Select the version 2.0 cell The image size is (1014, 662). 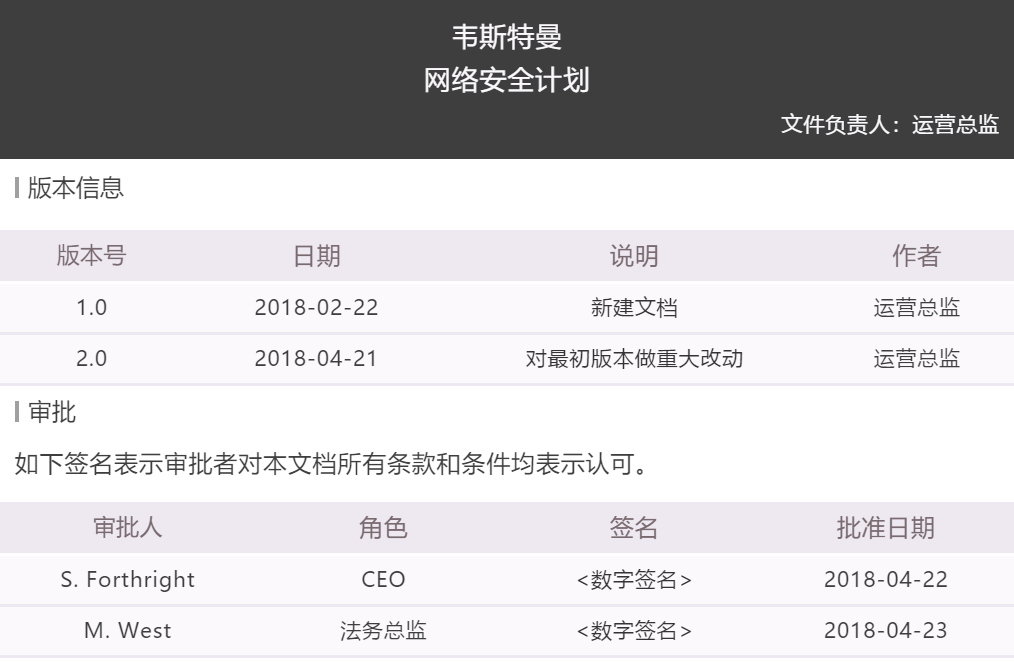pos(91,360)
